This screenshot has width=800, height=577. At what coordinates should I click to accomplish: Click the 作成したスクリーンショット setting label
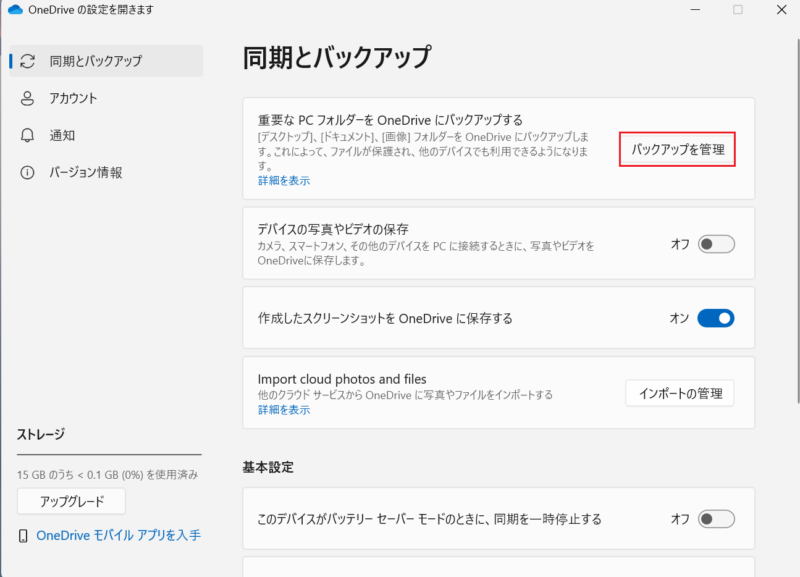tap(385, 318)
